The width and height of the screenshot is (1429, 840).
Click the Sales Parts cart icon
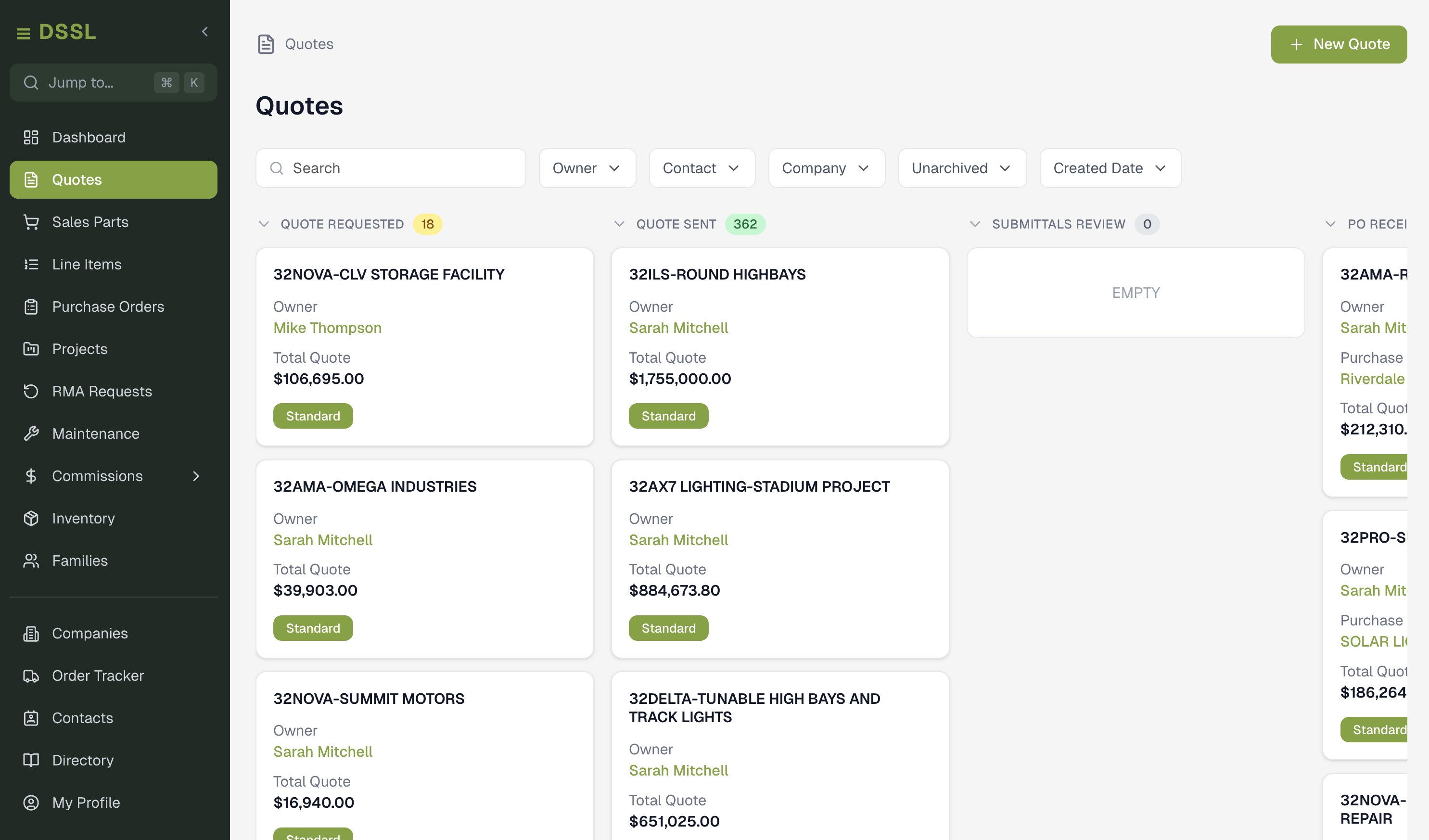[x=31, y=222]
